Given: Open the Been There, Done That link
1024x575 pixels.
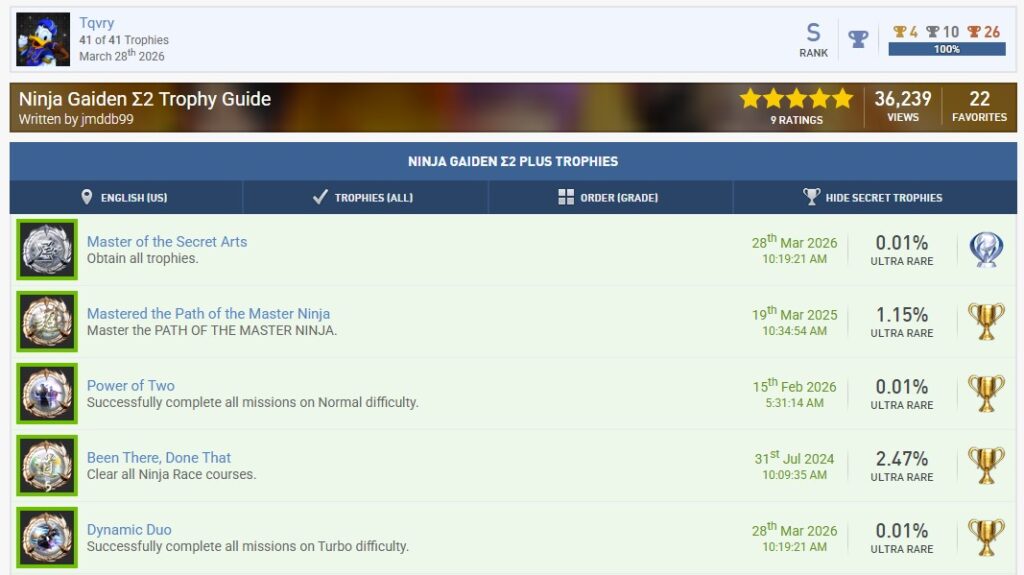Looking at the screenshot, I should tap(159, 458).
